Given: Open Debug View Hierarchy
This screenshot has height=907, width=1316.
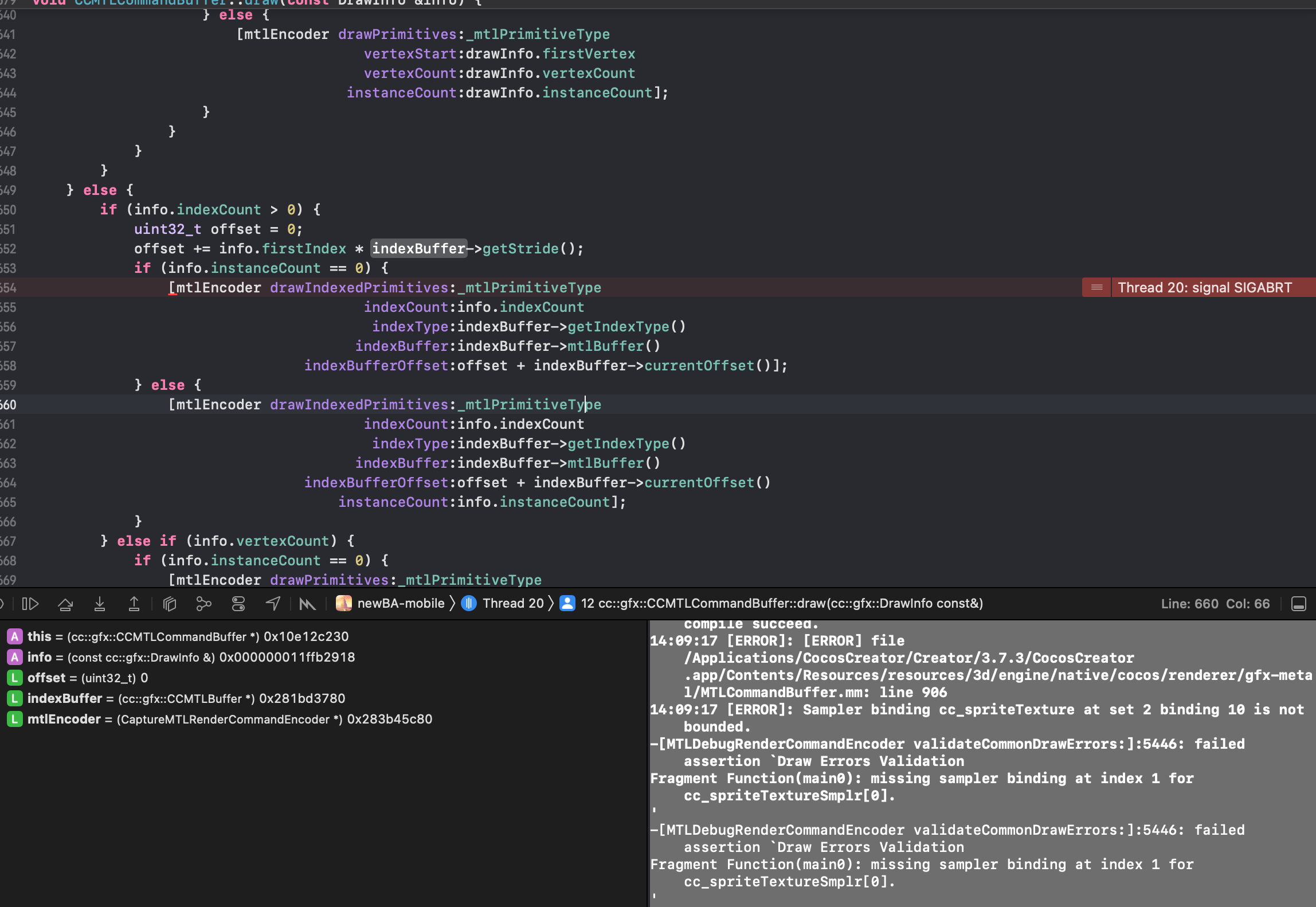Looking at the screenshot, I should tap(170, 604).
